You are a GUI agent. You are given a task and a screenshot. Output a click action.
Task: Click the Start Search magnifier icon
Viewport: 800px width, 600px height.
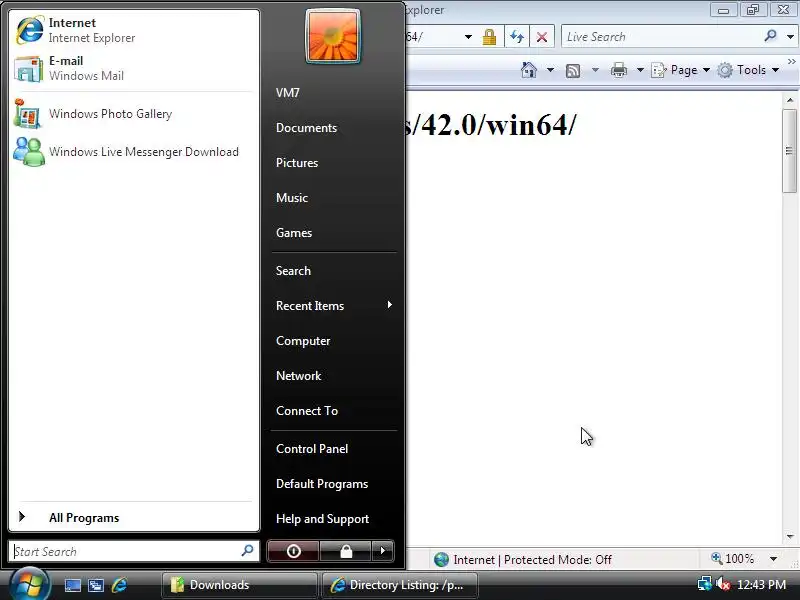point(247,551)
